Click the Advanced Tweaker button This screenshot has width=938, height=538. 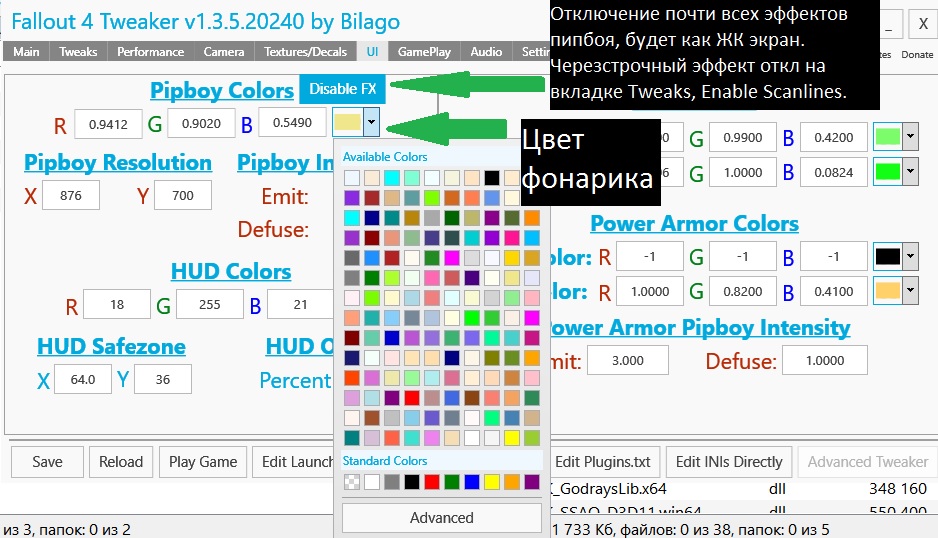click(x=867, y=462)
